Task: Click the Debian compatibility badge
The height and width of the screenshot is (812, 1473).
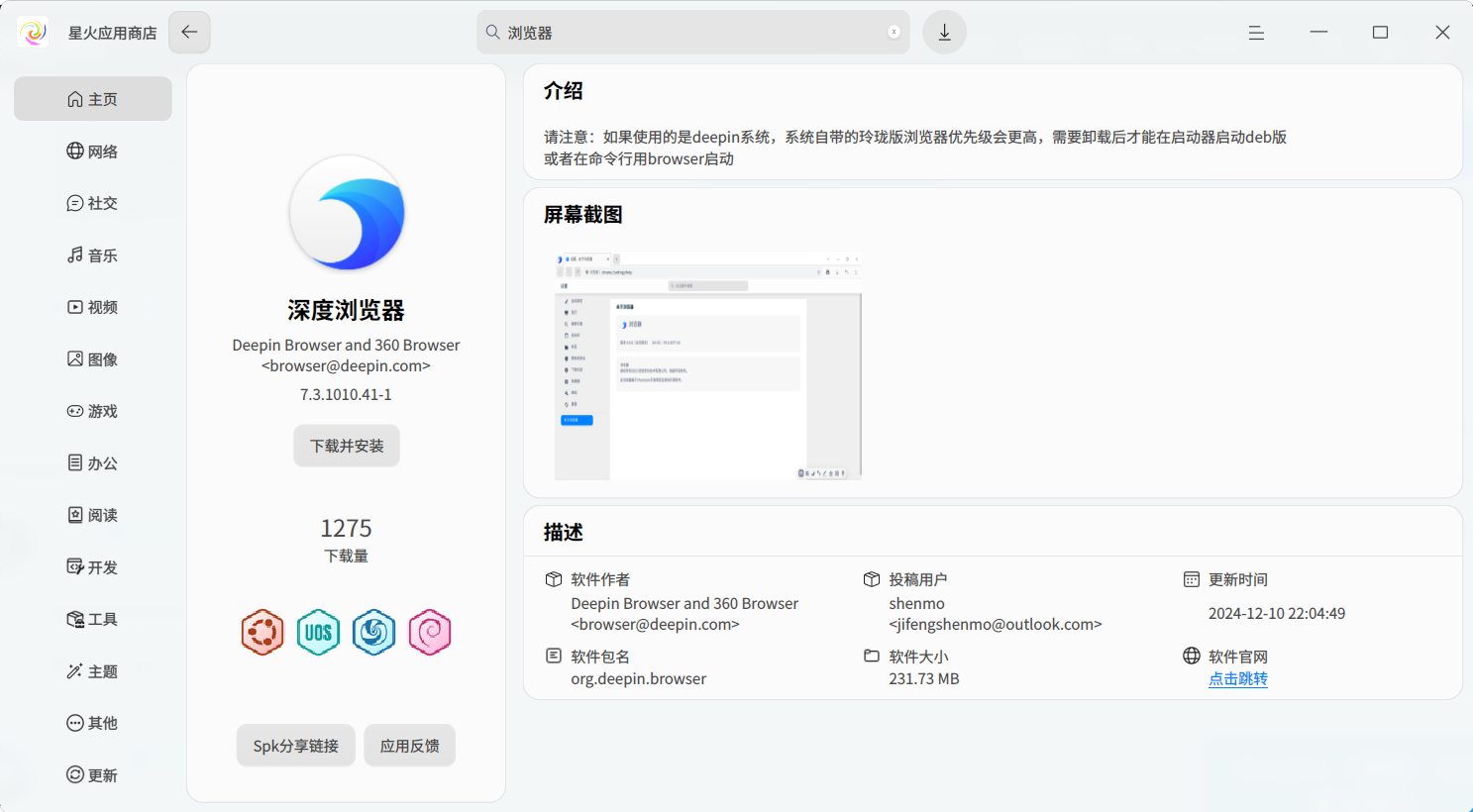Action: point(430,632)
